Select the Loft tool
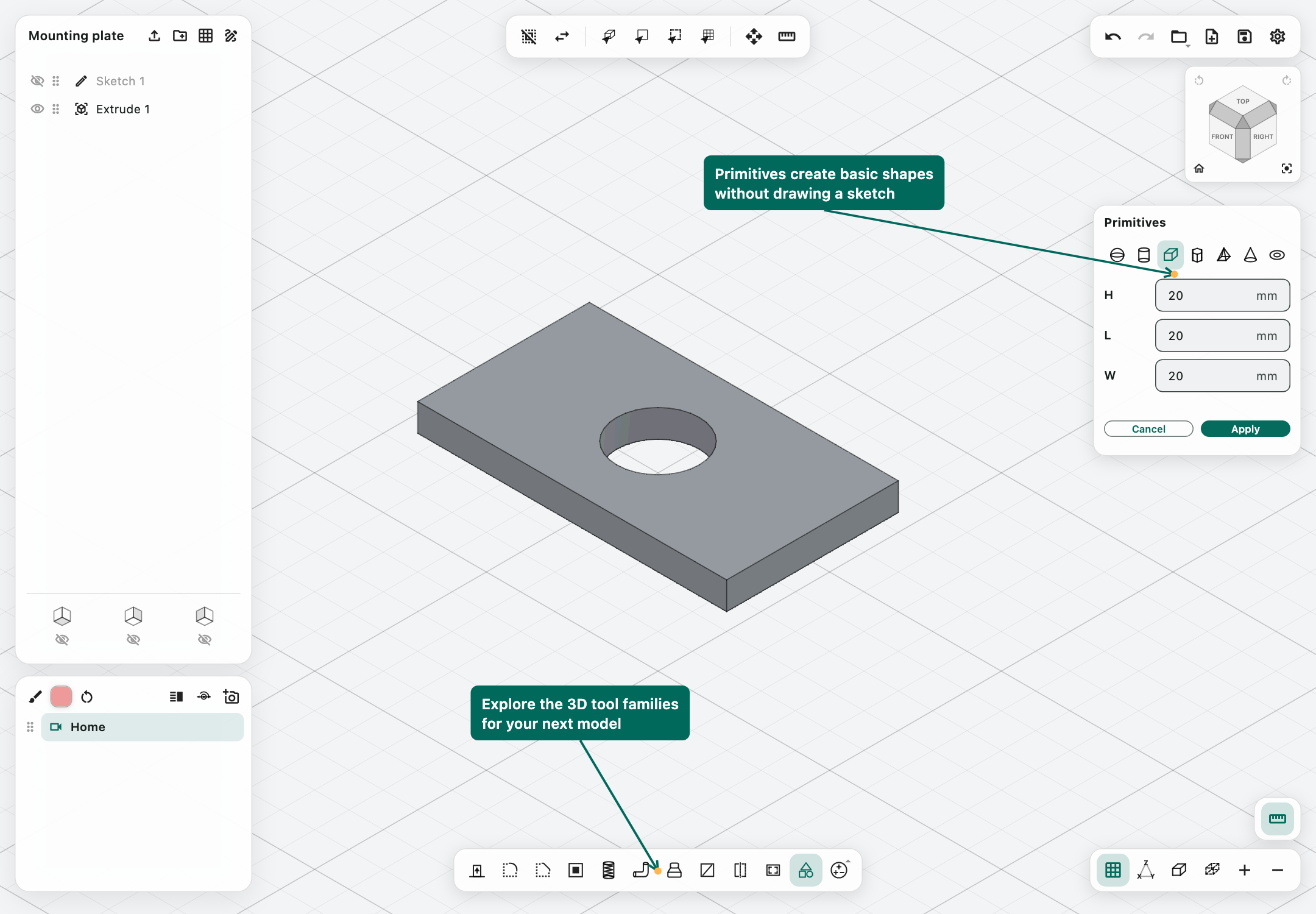 674,870
